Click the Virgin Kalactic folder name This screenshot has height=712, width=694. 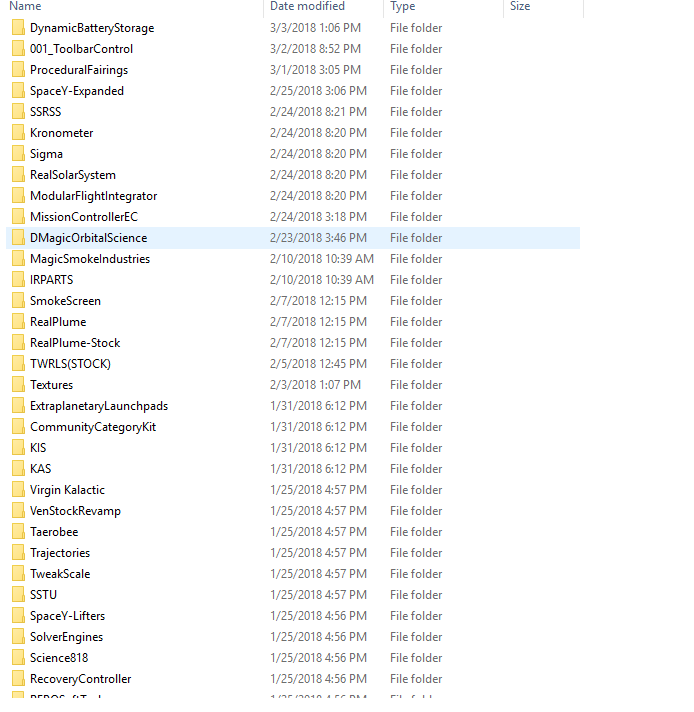point(67,490)
